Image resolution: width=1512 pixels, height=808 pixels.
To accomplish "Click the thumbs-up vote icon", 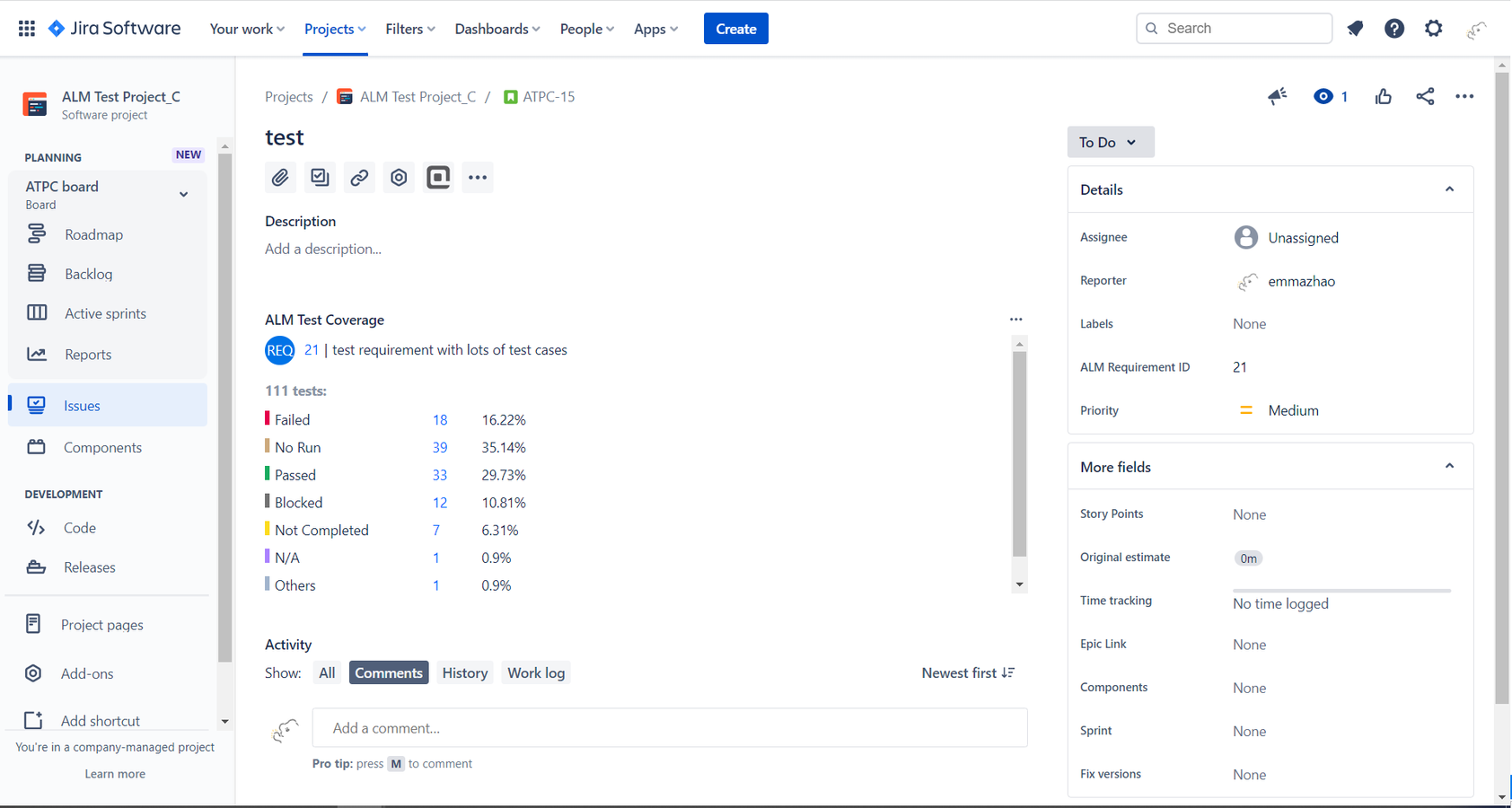I will [x=1383, y=96].
